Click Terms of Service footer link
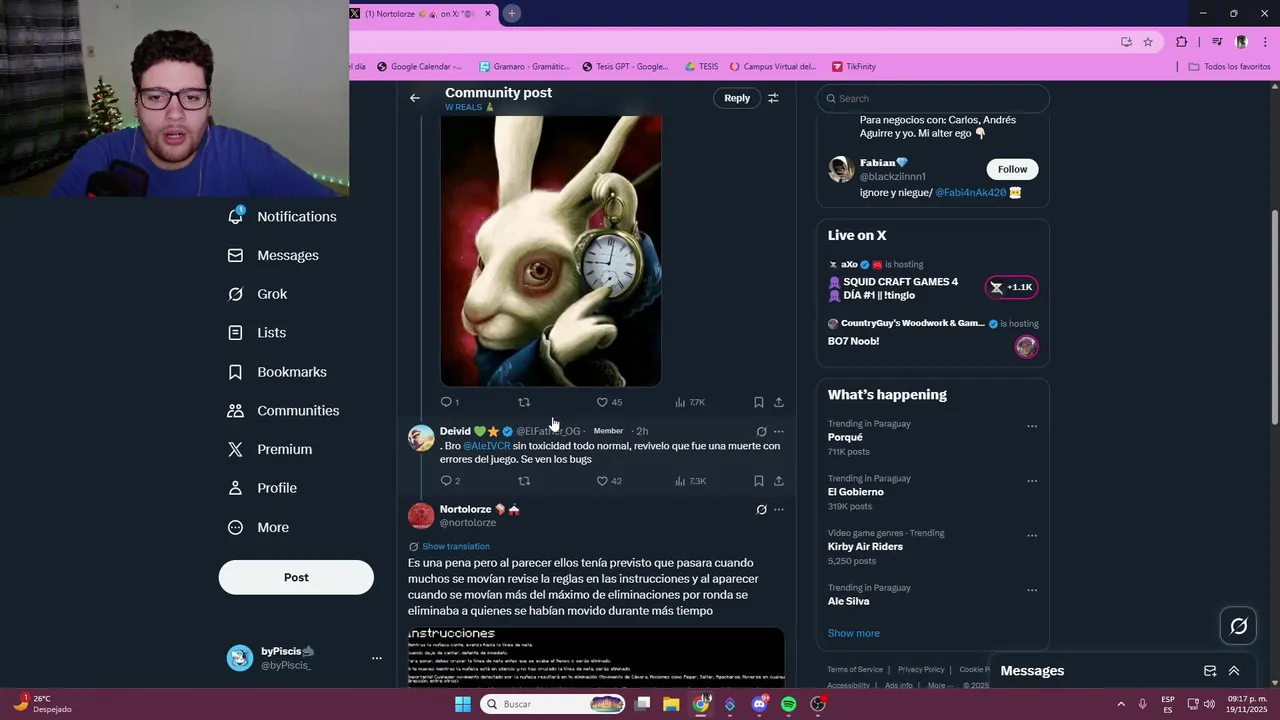 pyautogui.click(x=855, y=670)
